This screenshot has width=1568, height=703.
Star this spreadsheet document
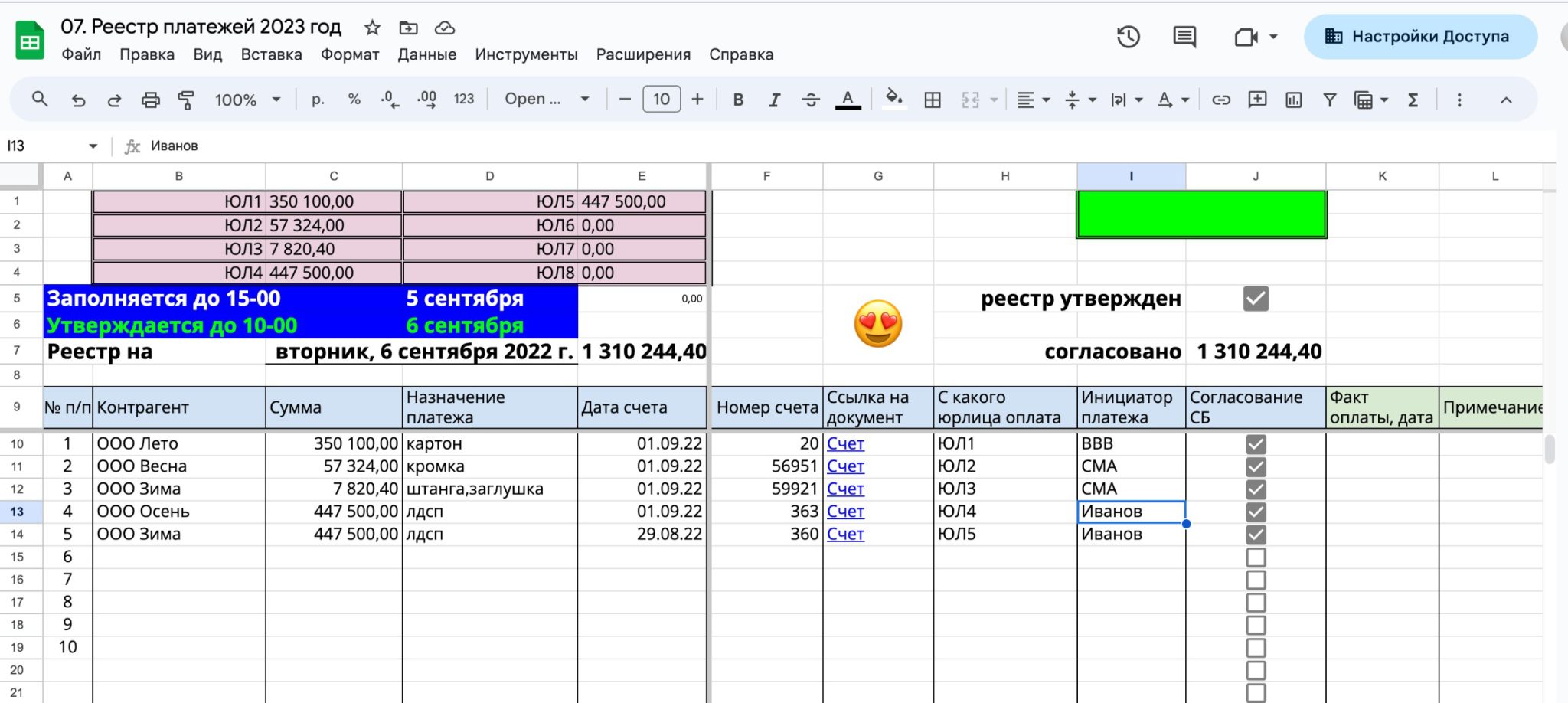372,28
